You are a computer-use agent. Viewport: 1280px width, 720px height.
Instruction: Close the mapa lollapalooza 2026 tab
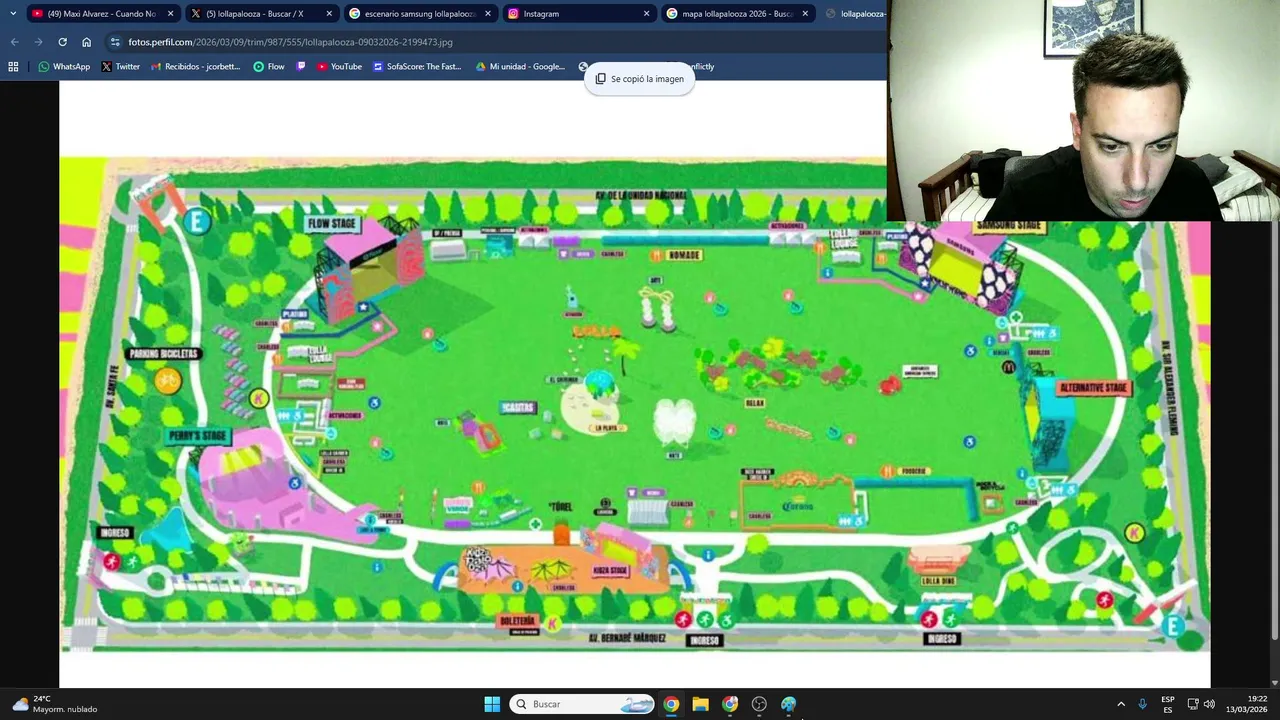[x=805, y=14]
